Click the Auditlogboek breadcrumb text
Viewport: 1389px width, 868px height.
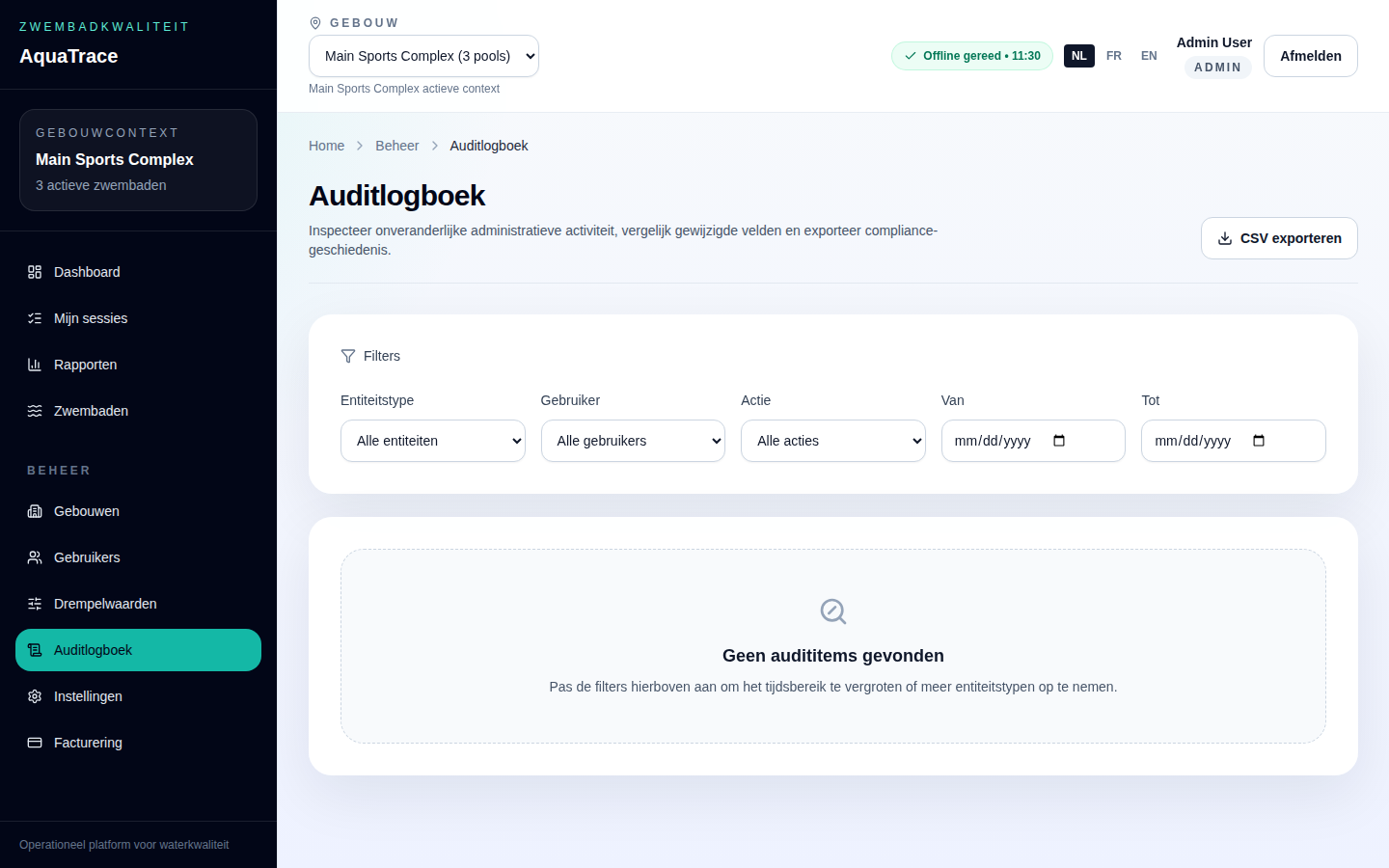[489, 146]
